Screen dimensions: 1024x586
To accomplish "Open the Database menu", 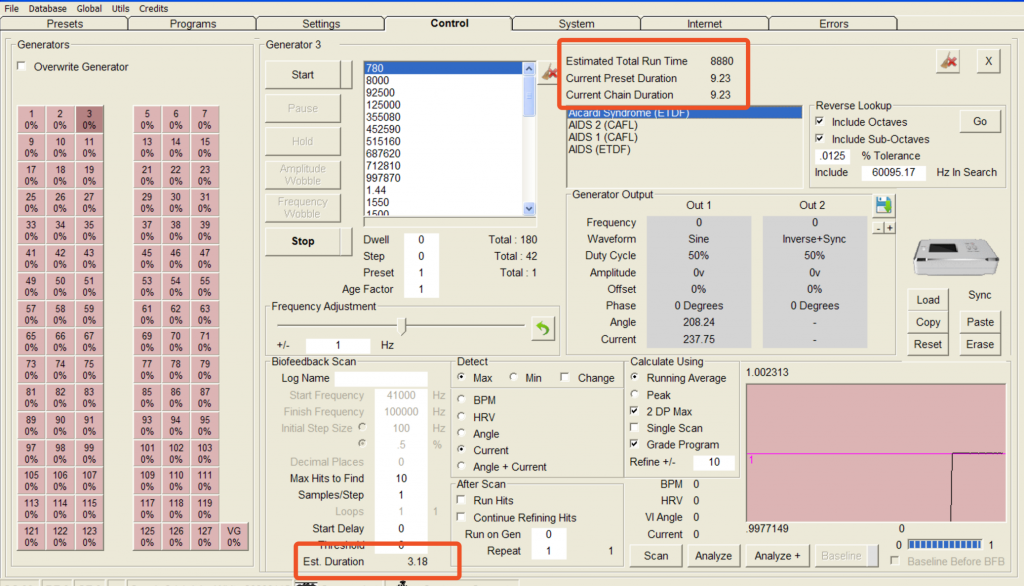I will tap(48, 8).
